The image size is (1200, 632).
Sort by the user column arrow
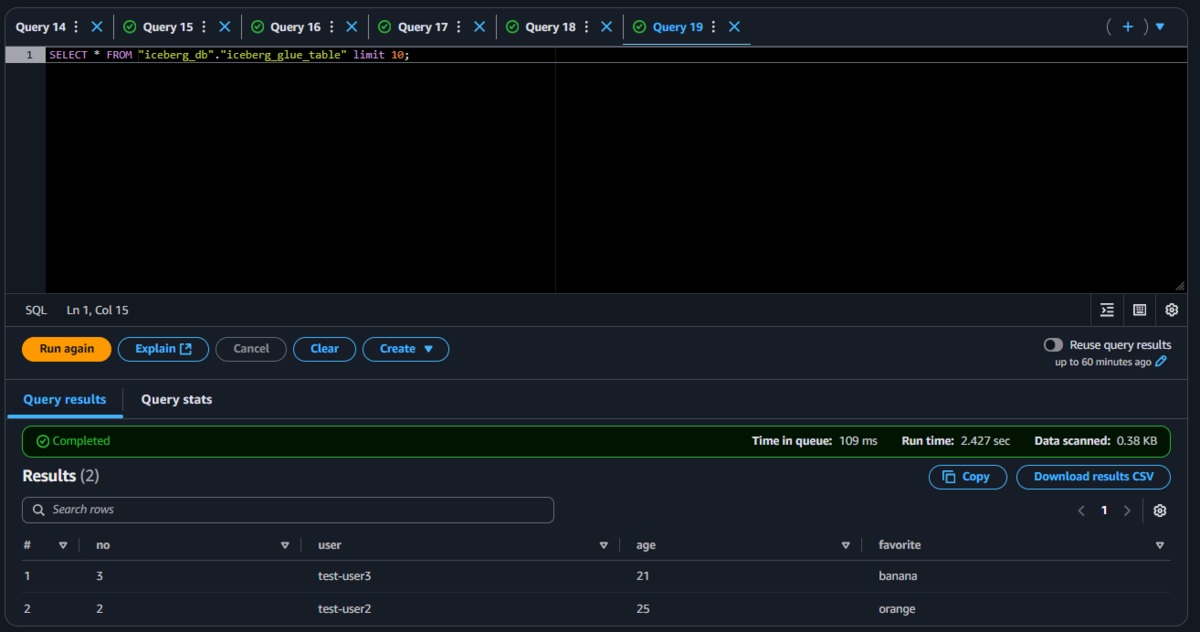click(x=603, y=546)
